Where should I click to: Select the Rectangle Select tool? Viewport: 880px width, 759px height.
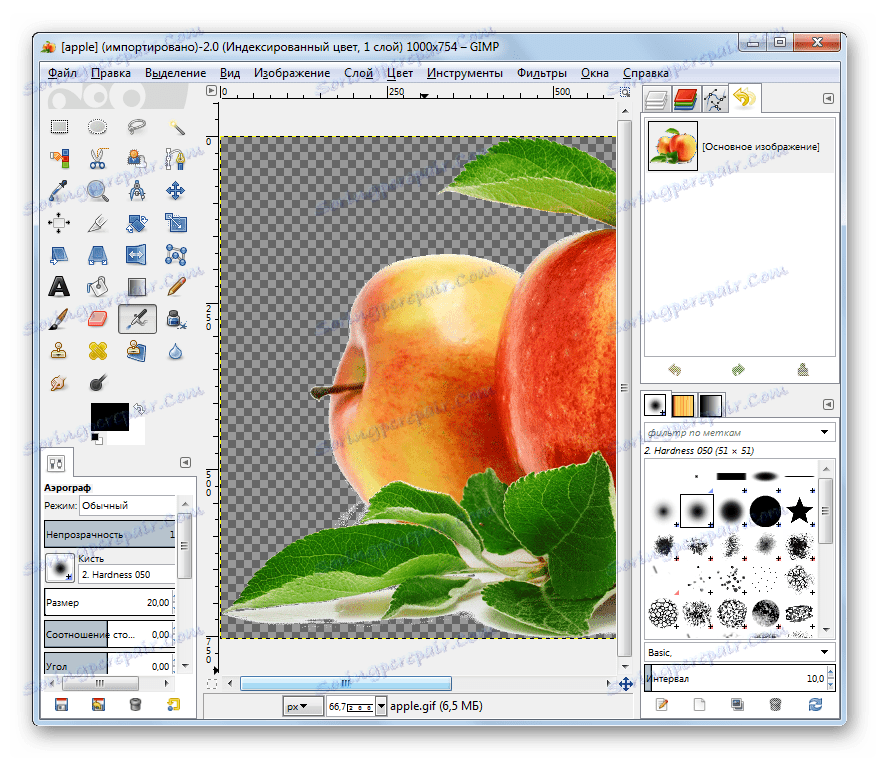click(59, 127)
